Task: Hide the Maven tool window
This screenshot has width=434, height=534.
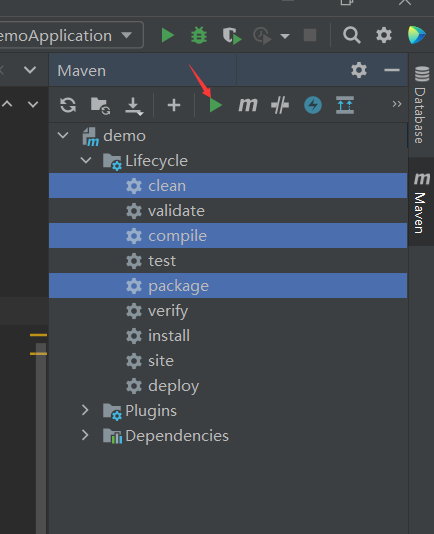Action: [x=392, y=70]
